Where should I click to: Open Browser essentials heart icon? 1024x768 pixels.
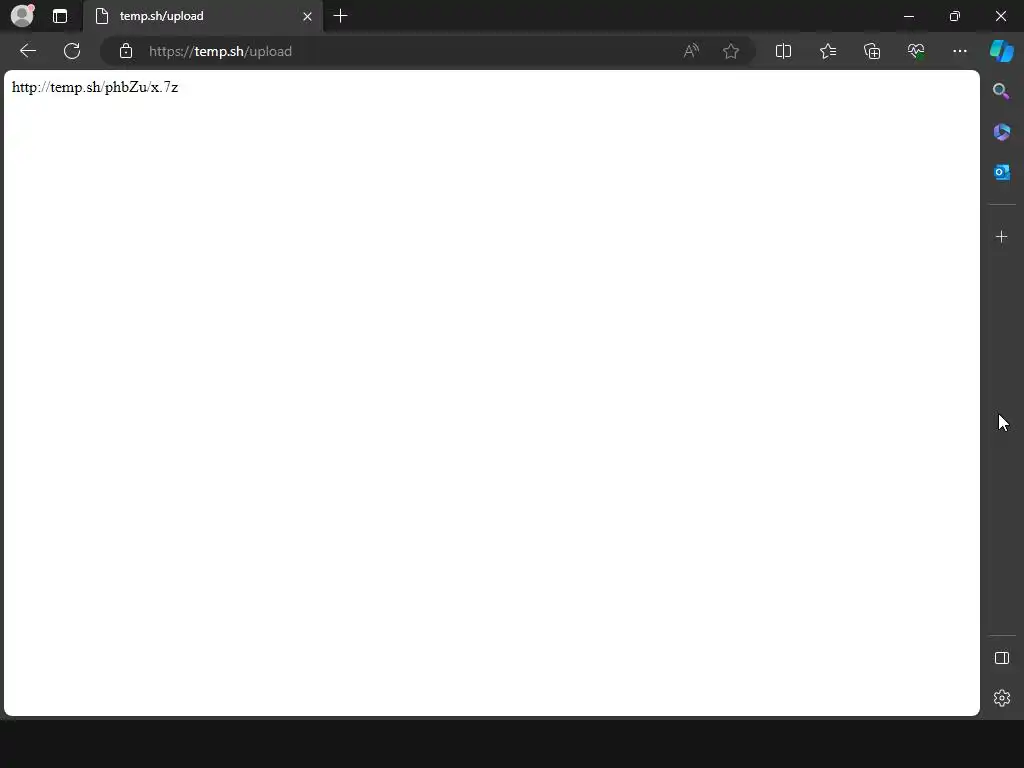tap(916, 51)
